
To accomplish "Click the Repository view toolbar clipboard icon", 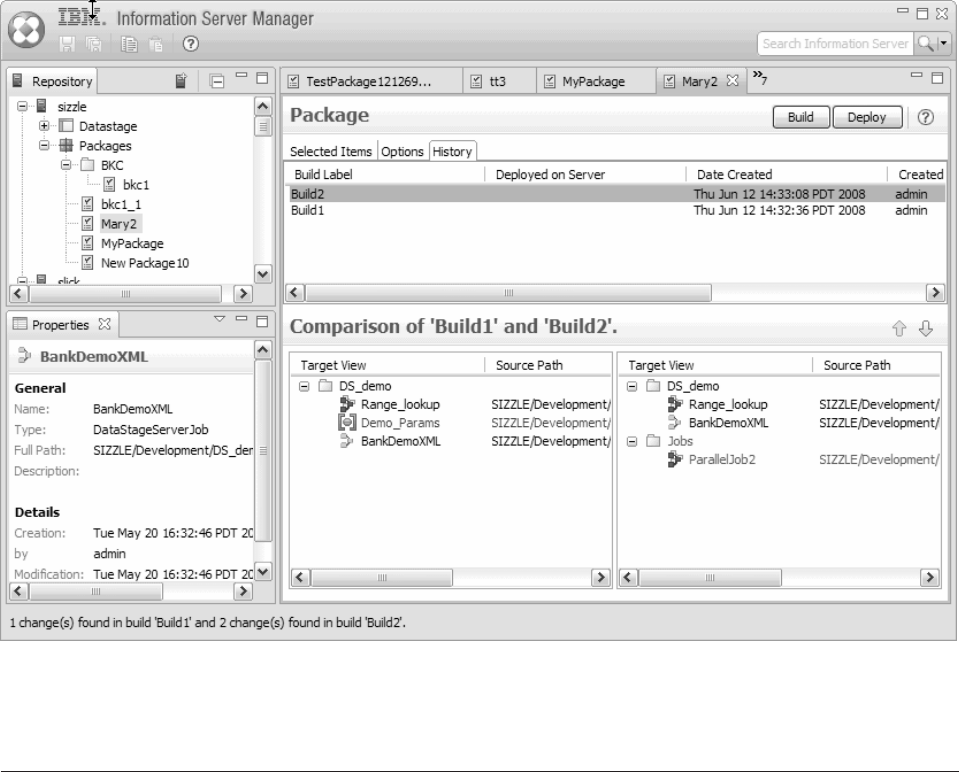I will pos(181,81).
